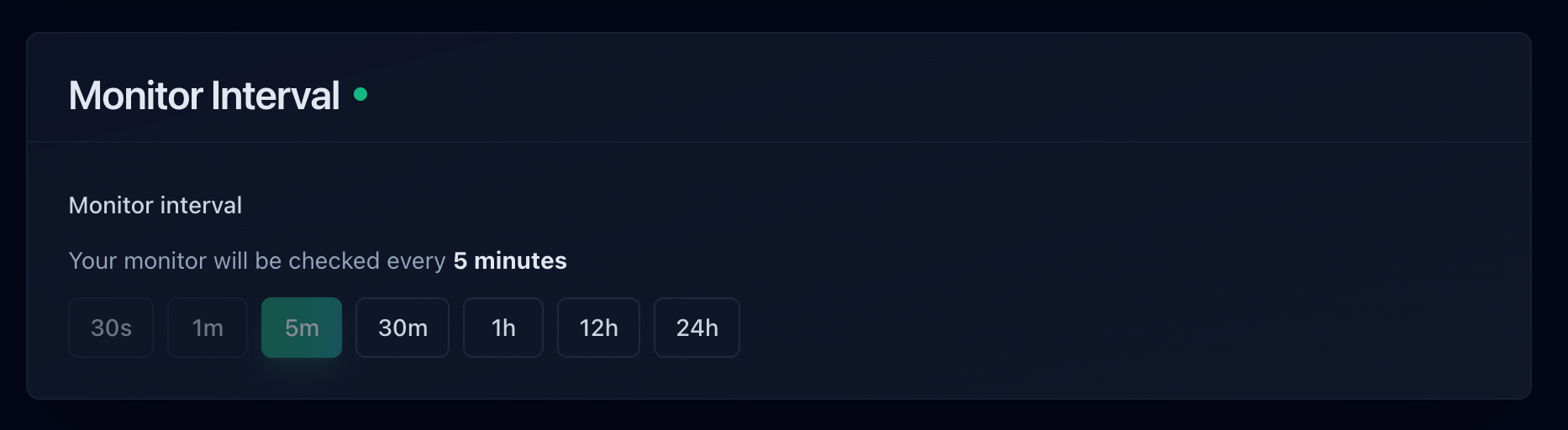Set monitor to check every hour
Viewport: 1568px width, 430px height.
[x=503, y=328]
